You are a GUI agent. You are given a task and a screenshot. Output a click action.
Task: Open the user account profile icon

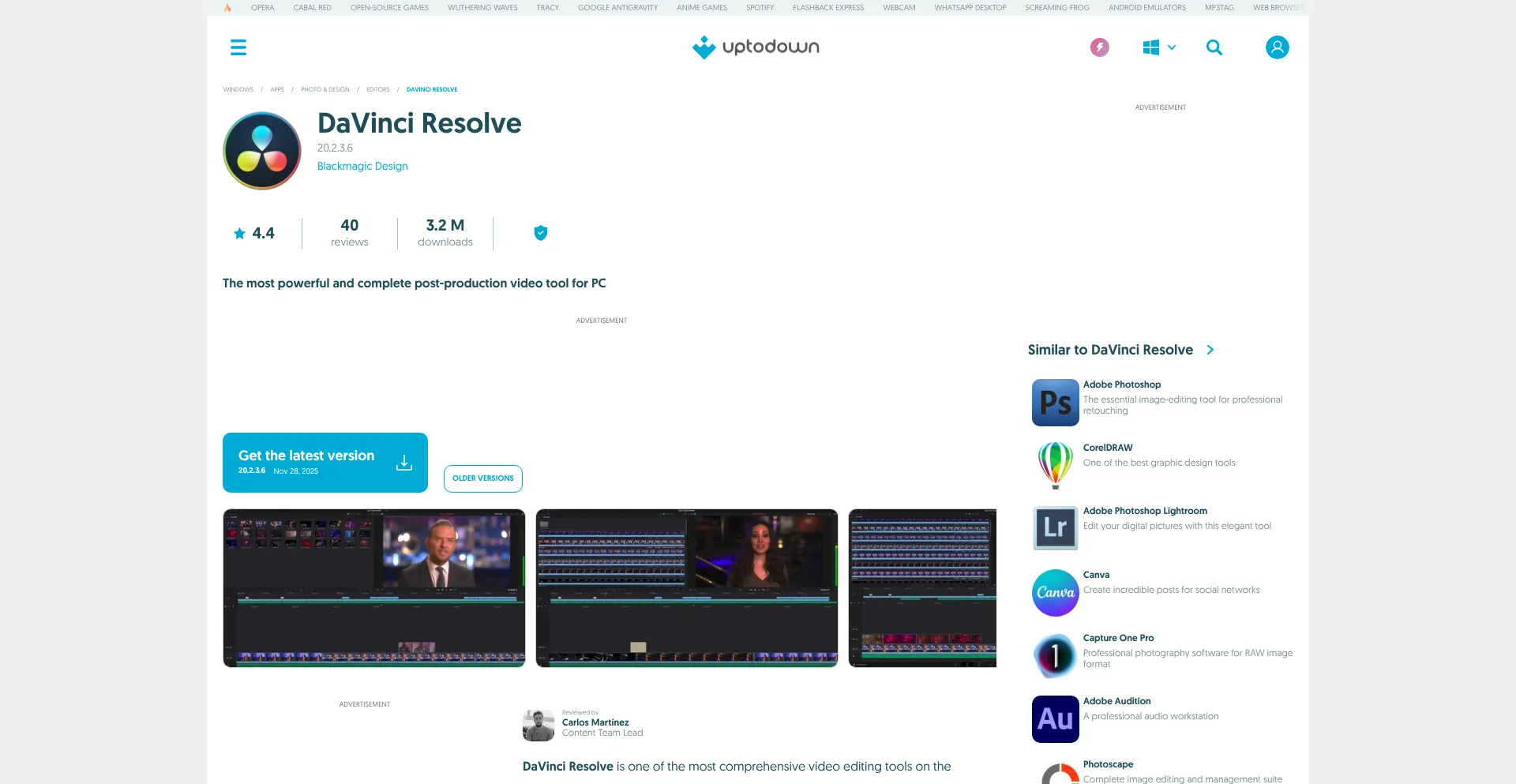[x=1277, y=47]
